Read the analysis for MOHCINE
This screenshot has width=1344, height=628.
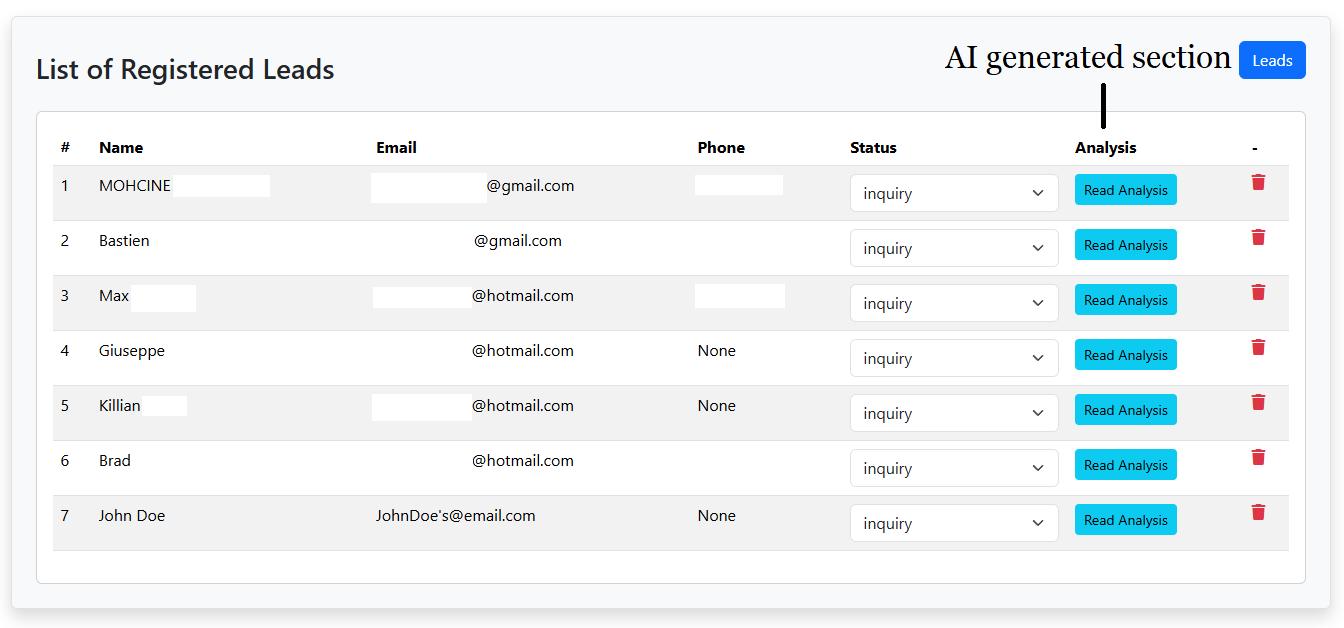pyautogui.click(x=1125, y=190)
